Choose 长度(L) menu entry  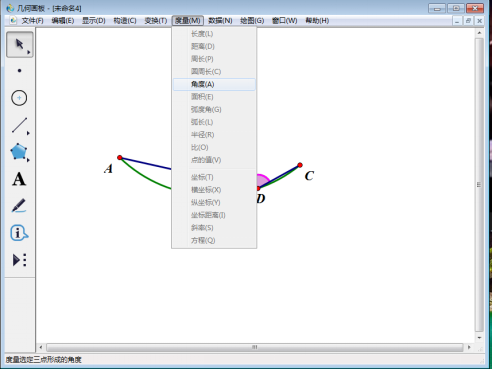pyautogui.click(x=214, y=34)
